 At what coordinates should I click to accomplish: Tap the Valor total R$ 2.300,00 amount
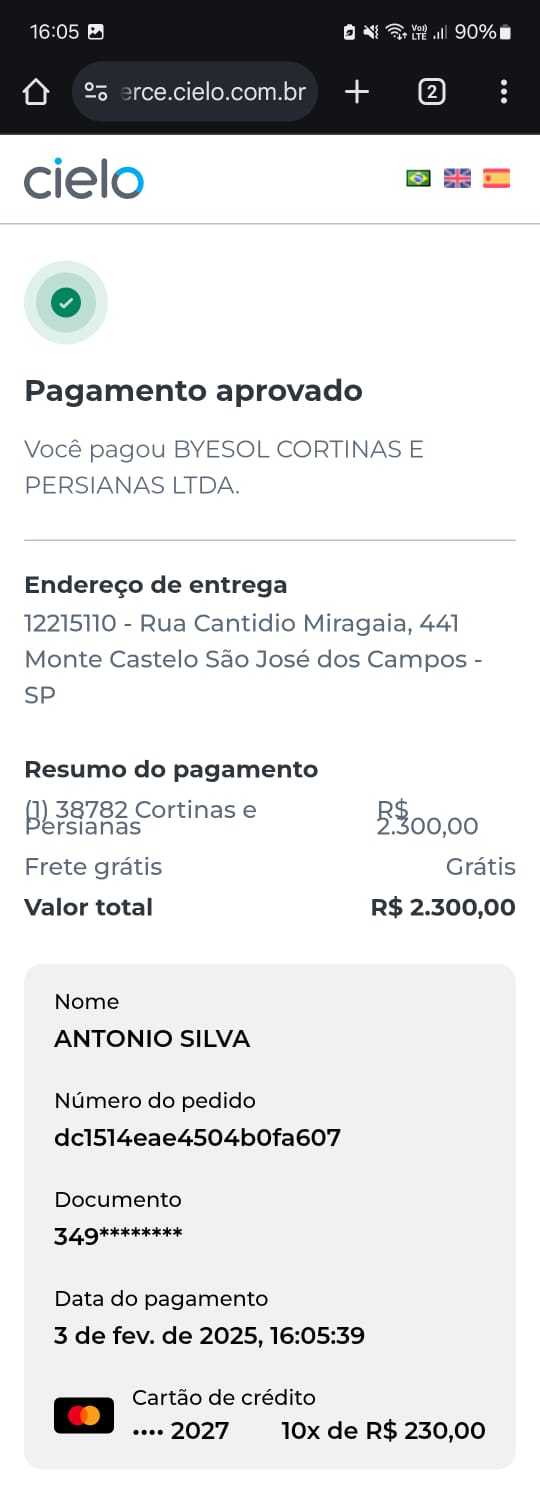(443, 907)
